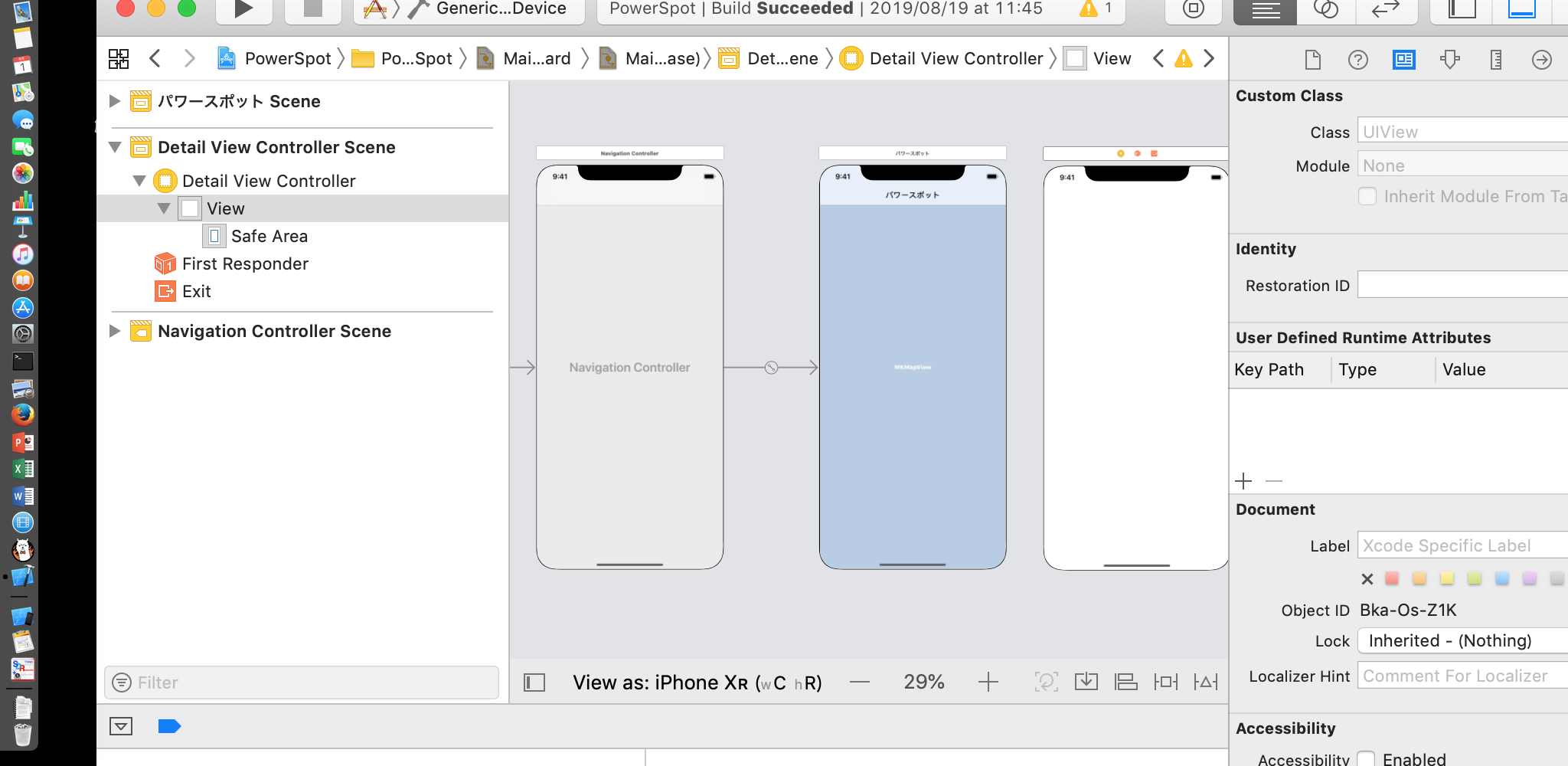This screenshot has width=1568, height=766.
Task: Check Inherit Module From Target
Action: tap(1367, 197)
